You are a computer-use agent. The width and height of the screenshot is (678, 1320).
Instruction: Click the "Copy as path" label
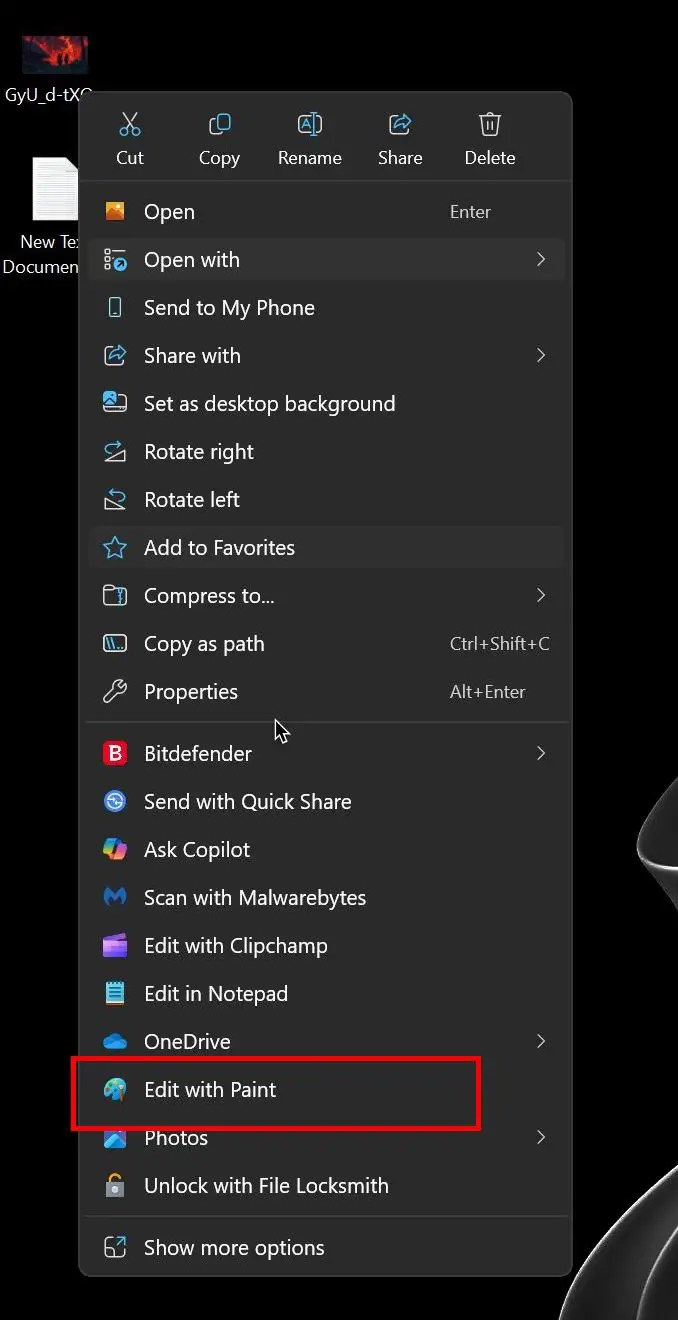pos(204,644)
